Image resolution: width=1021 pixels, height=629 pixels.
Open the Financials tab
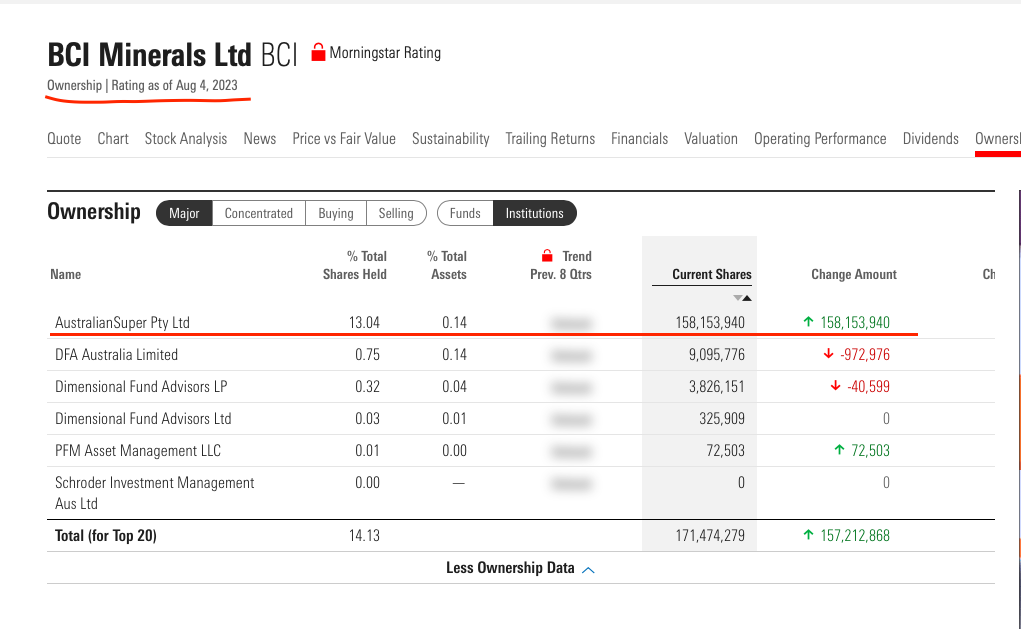click(x=639, y=139)
